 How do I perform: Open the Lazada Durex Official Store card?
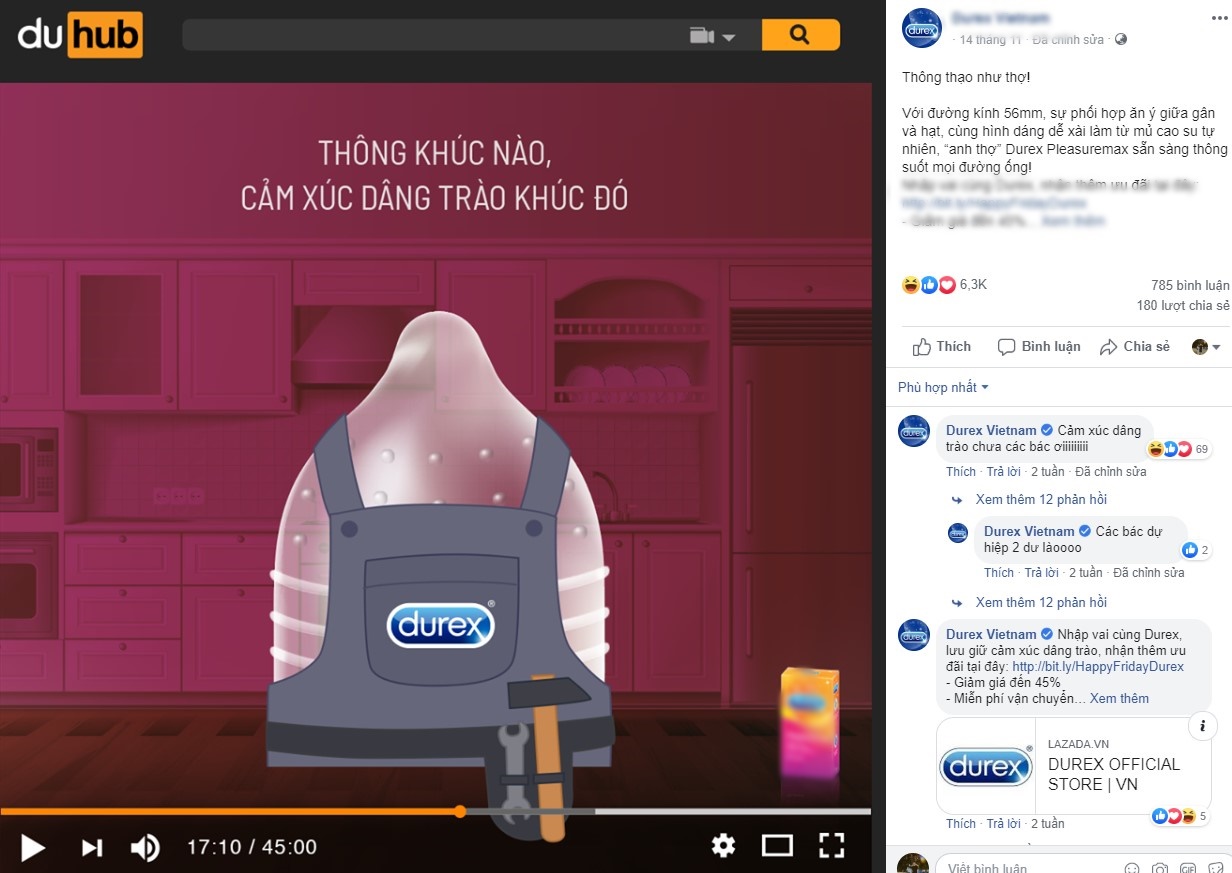1073,766
